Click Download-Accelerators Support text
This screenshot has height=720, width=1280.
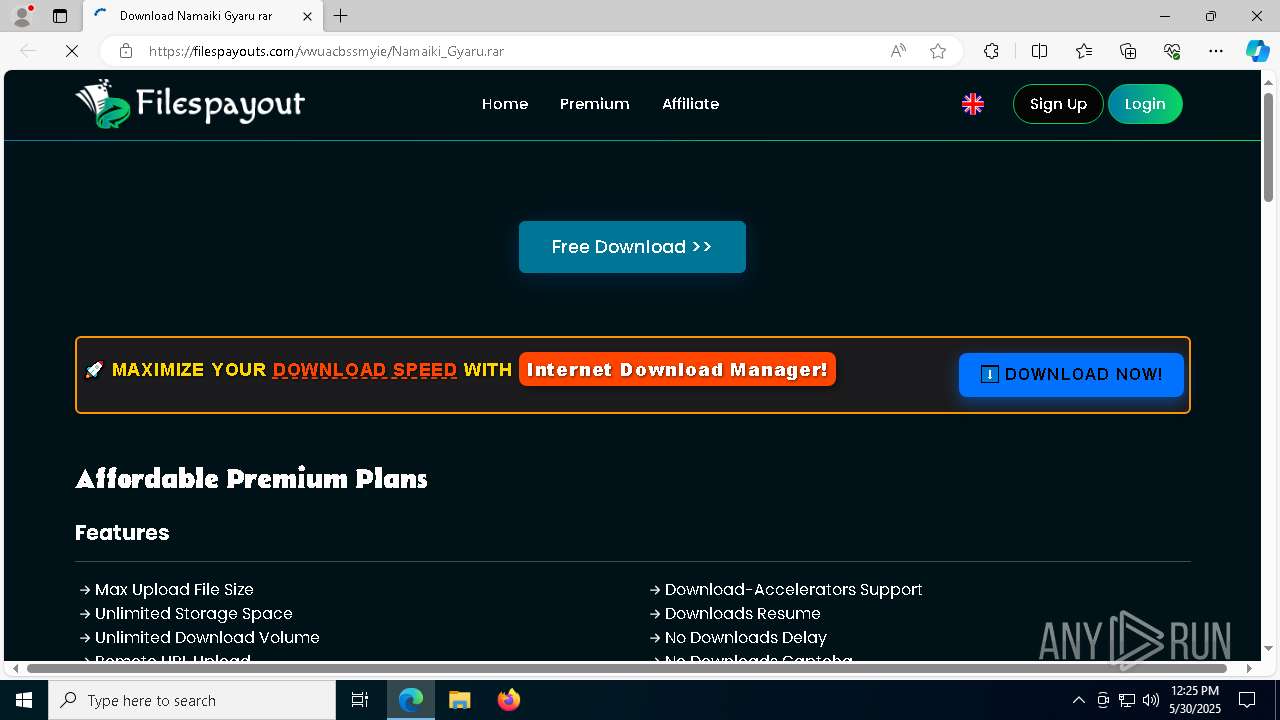tap(794, 590)
